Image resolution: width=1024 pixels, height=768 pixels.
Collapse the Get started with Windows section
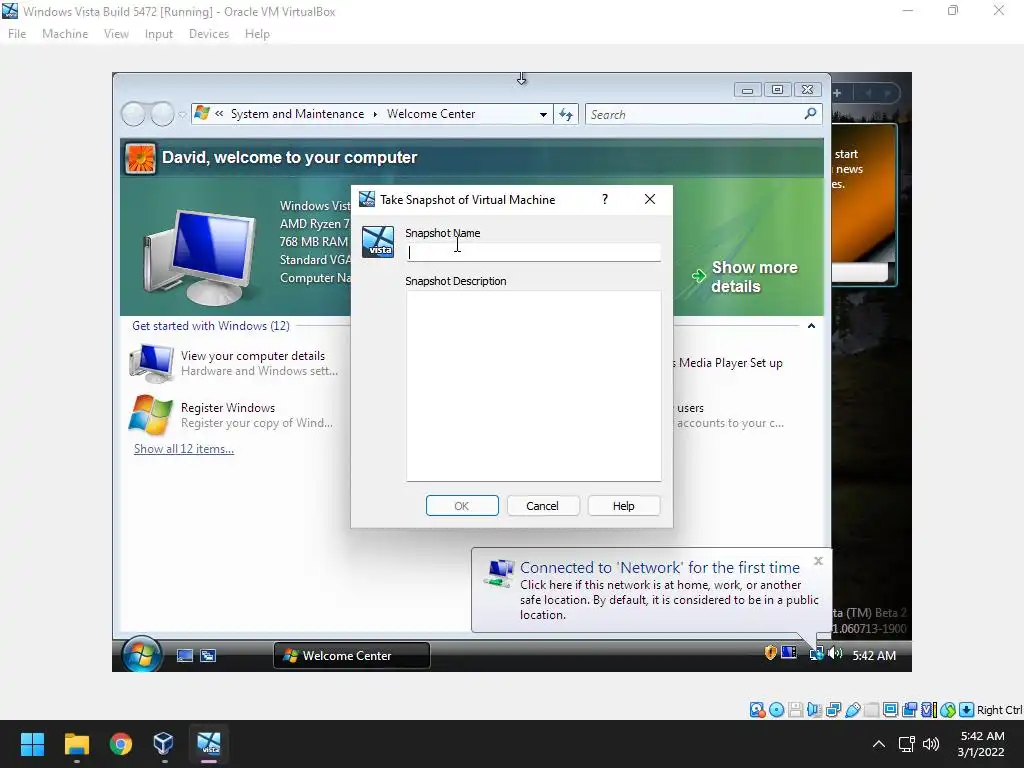(811, 325)
